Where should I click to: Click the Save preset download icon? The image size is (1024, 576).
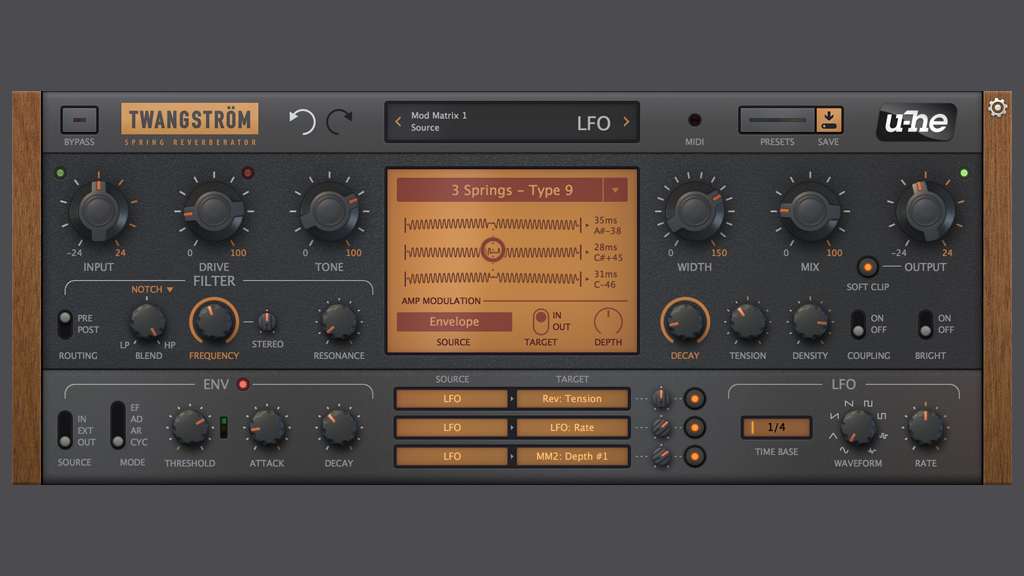click(x=830, y=120)
